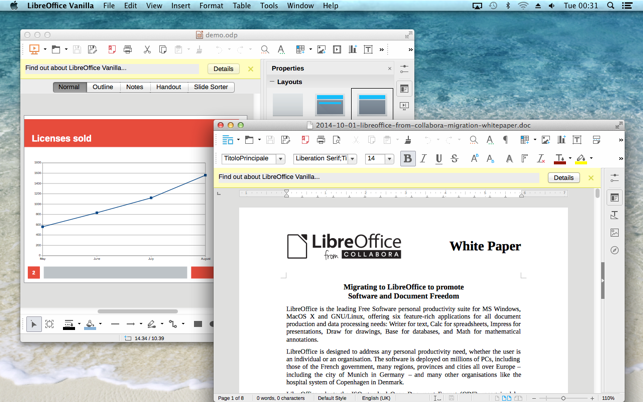Open the font size 14 dropdown
Image resolution: width=643 pixels, height=402 pixels.
[x=389, y=159]
